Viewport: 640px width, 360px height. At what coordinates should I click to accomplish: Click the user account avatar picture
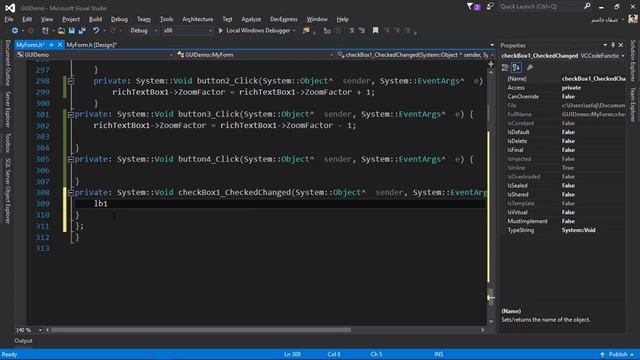(x=633, y=19)
